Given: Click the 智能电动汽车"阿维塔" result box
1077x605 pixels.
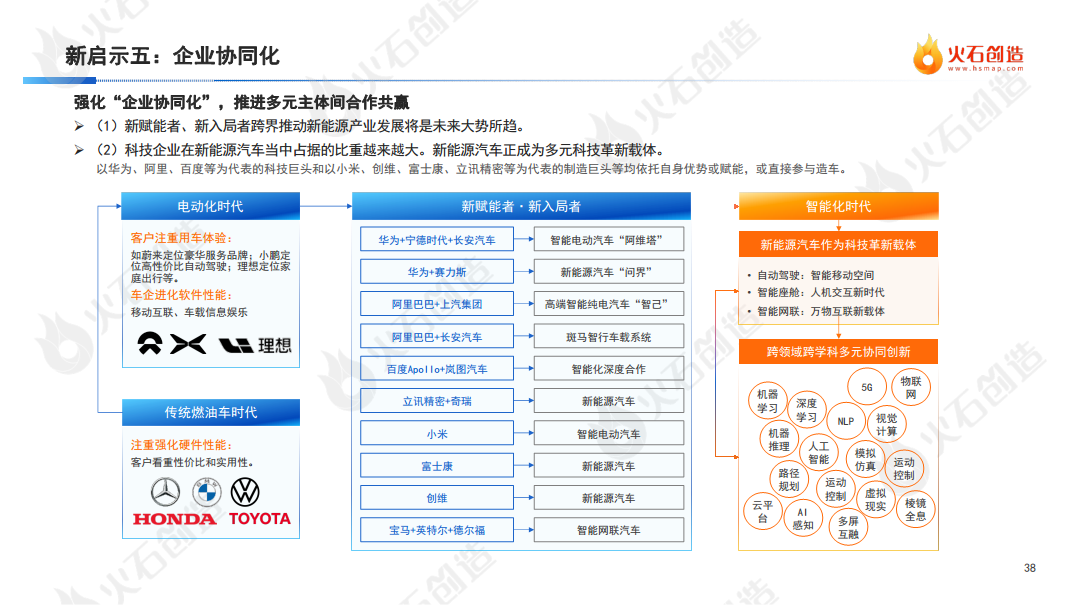Looking at the screenshot, I should click(x=609, y=240).
